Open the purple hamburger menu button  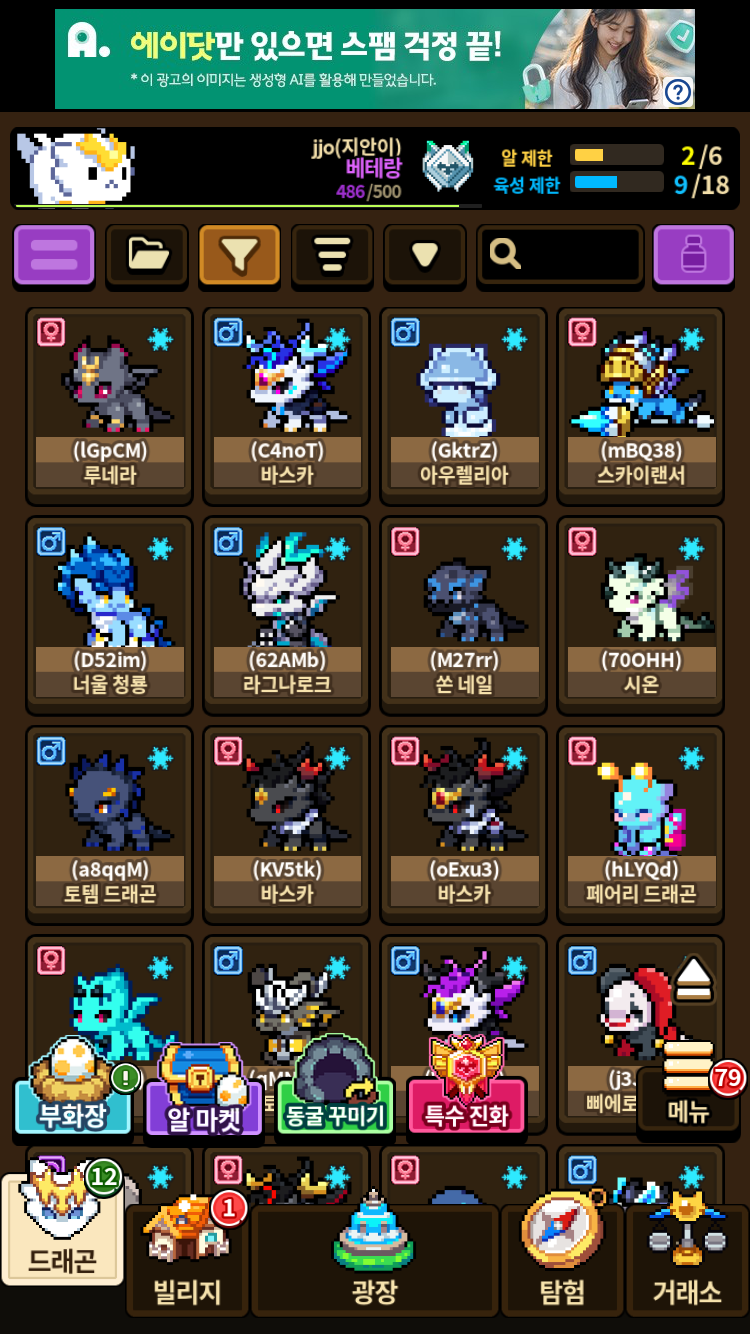pos(54,255)
